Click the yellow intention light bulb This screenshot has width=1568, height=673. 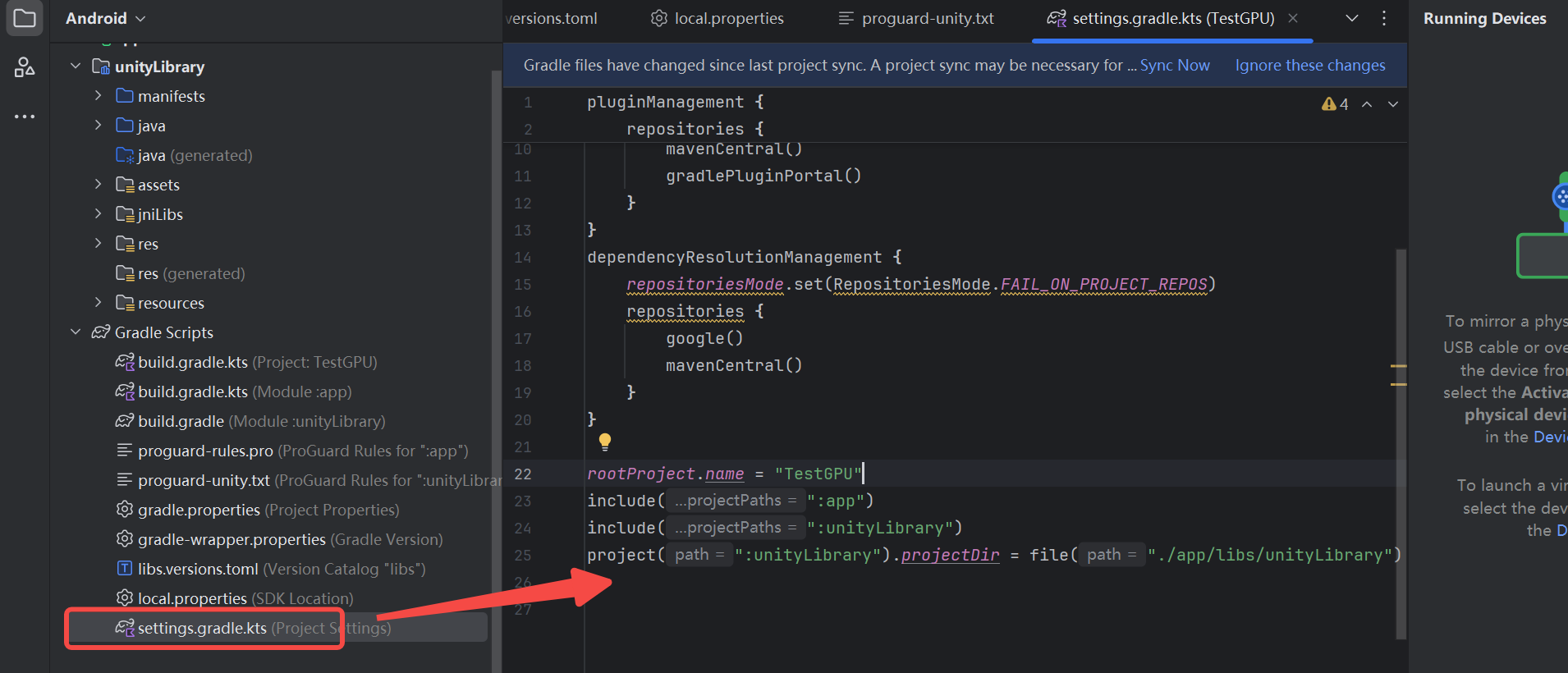[605, 442]
